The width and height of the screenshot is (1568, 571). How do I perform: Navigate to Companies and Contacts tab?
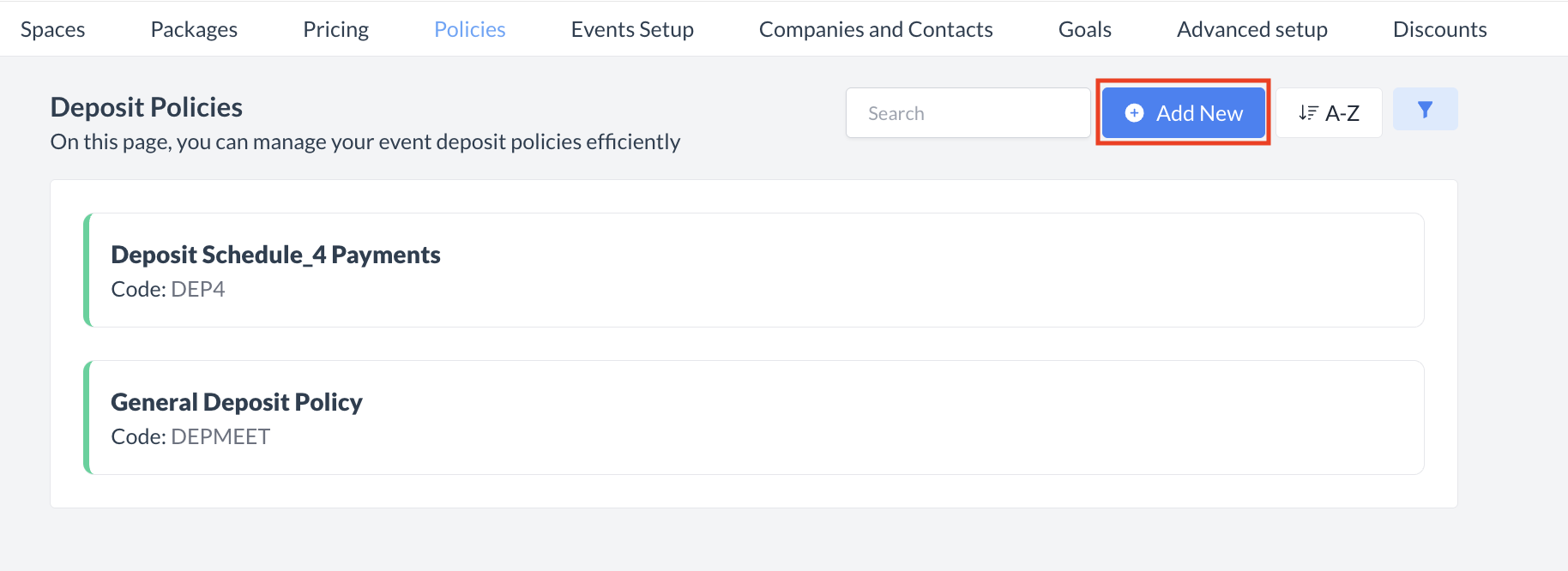point(876,29)
